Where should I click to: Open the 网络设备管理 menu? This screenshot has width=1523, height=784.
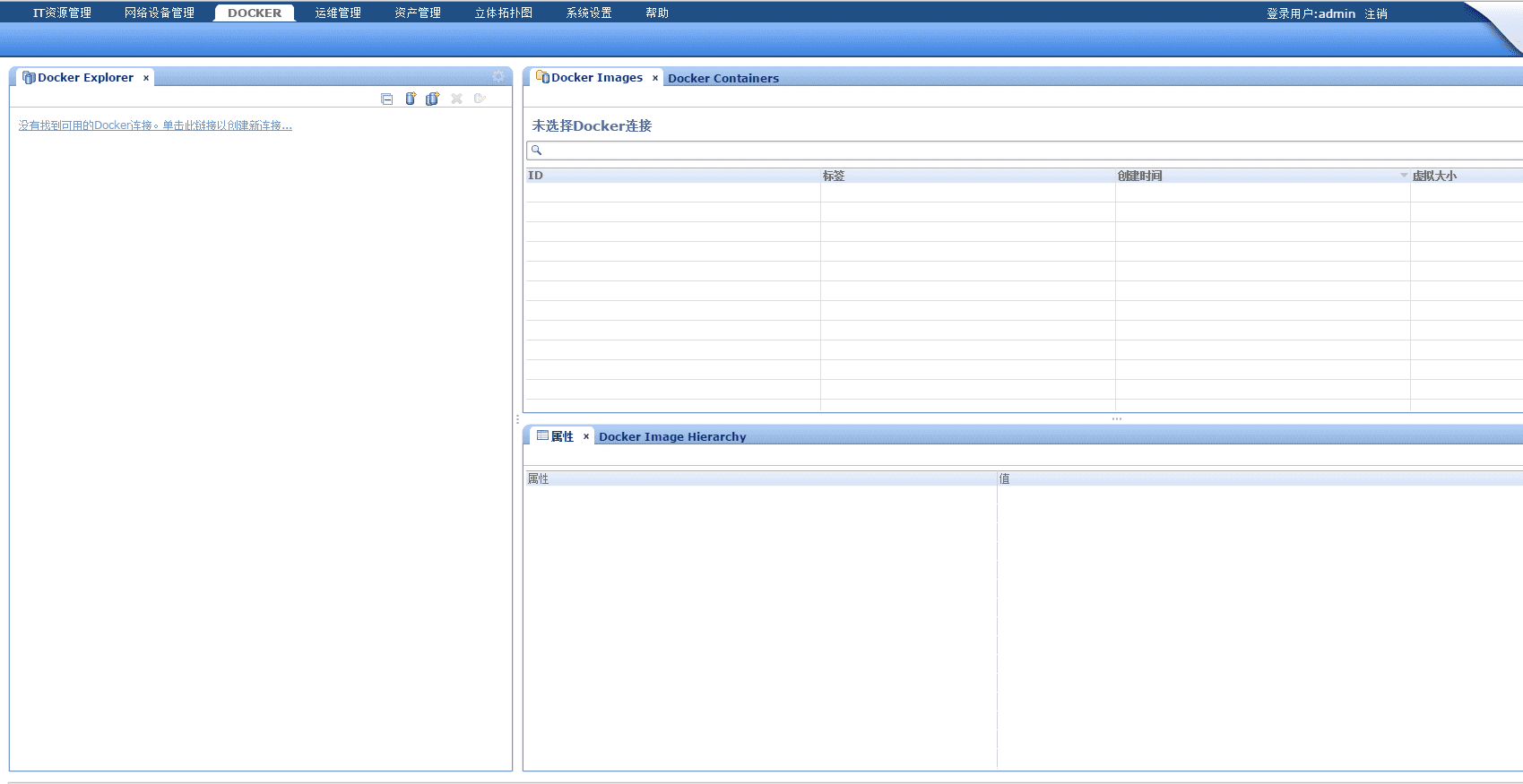tap(160, 13)
